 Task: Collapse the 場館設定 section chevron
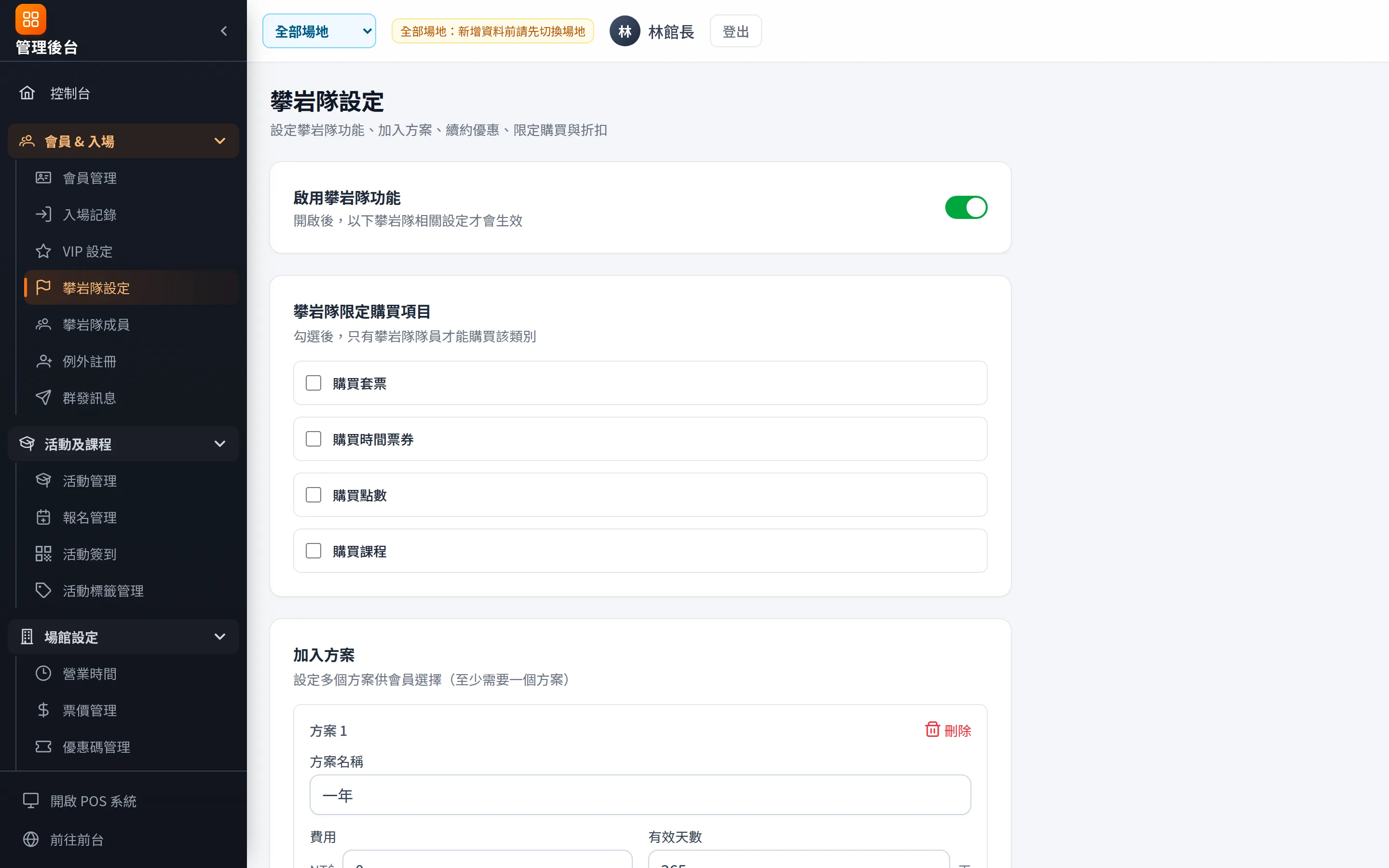point(220,637)
